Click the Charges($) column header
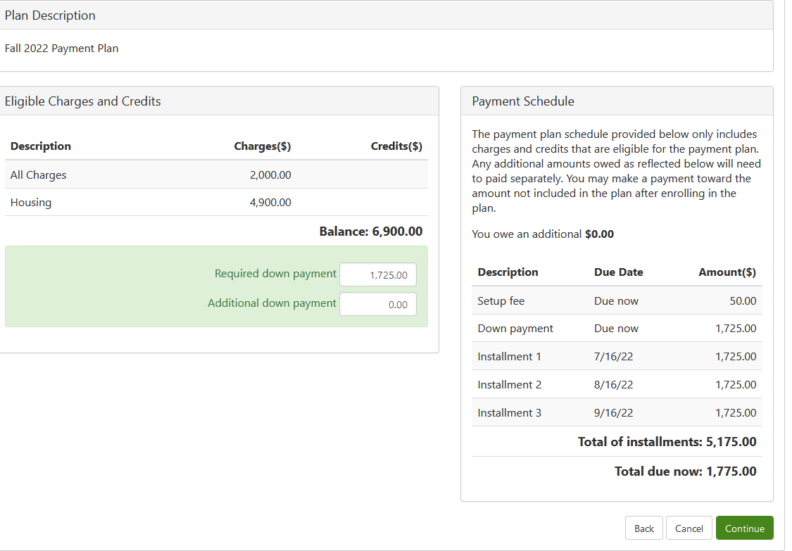 coord(262,146)
